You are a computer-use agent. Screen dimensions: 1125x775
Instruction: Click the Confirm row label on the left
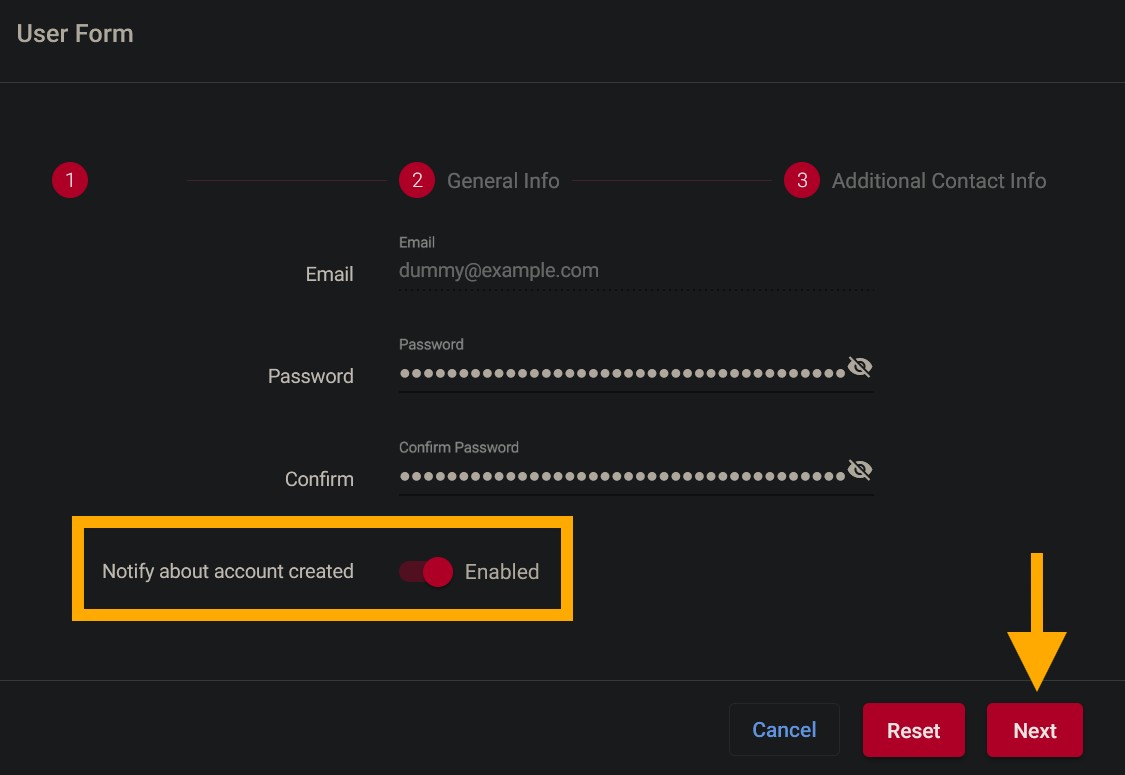[319, 479]
